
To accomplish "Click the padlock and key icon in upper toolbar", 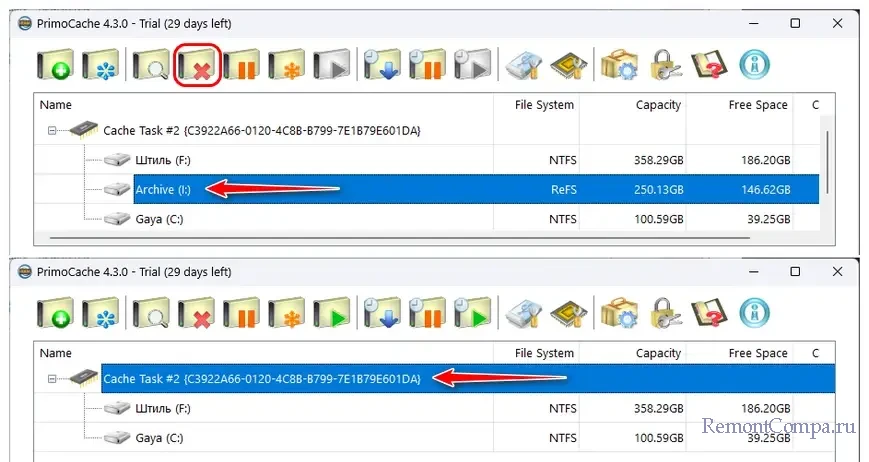I will 665,66.
